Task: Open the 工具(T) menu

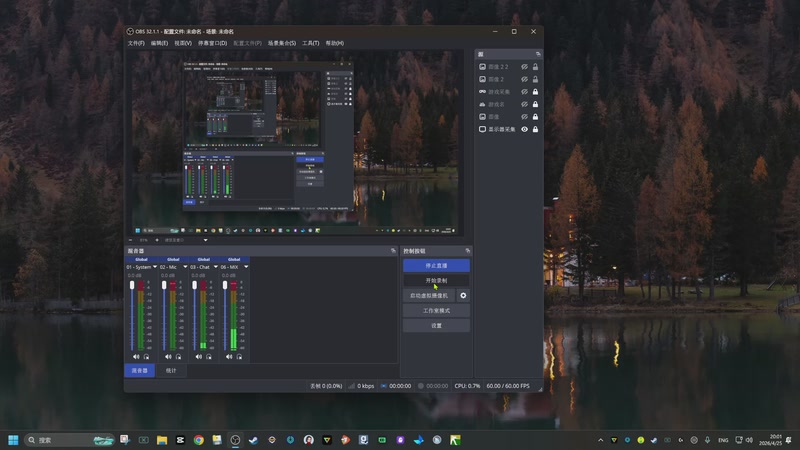Action: coord(310,43)
